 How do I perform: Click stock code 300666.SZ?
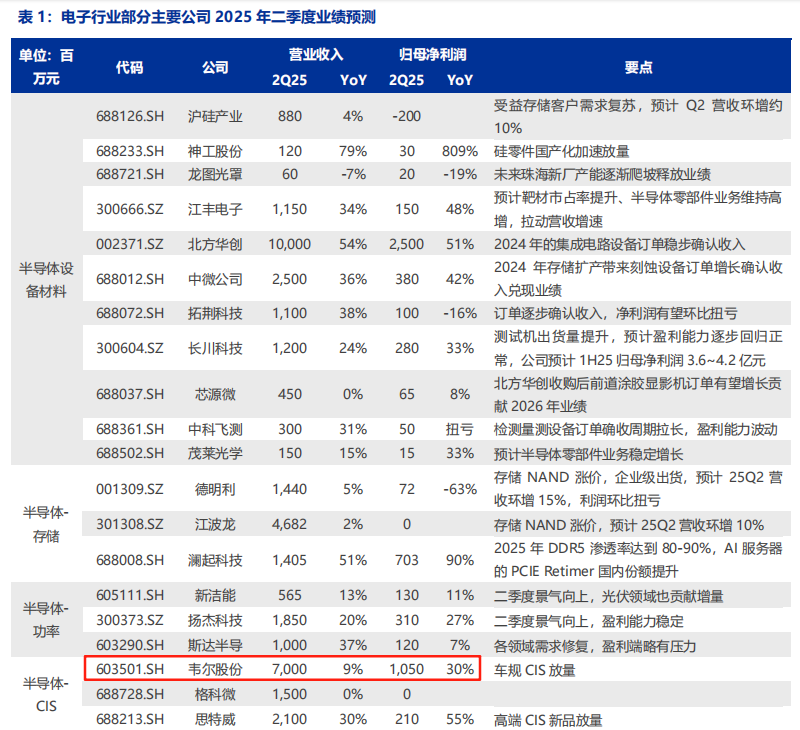click(x=130, y=210)
